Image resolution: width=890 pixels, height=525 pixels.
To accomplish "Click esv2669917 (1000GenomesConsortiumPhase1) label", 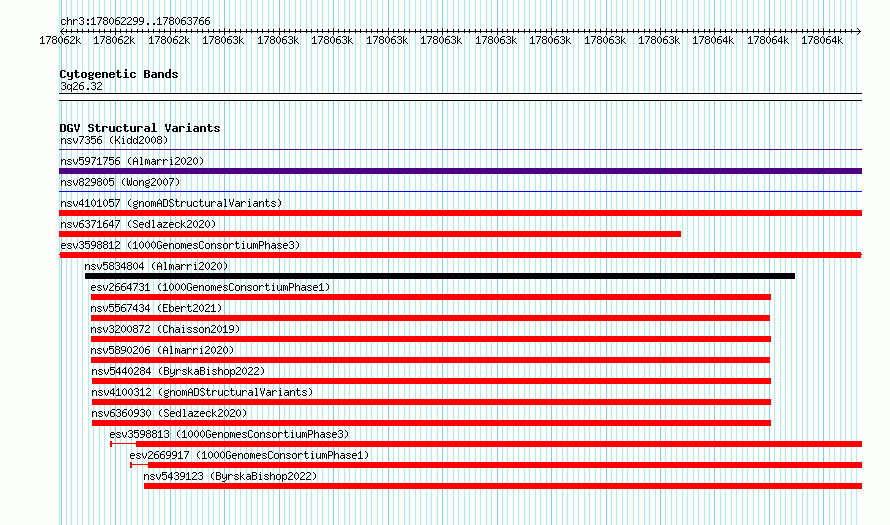I will pyautogui.click(x=249, y=455).
